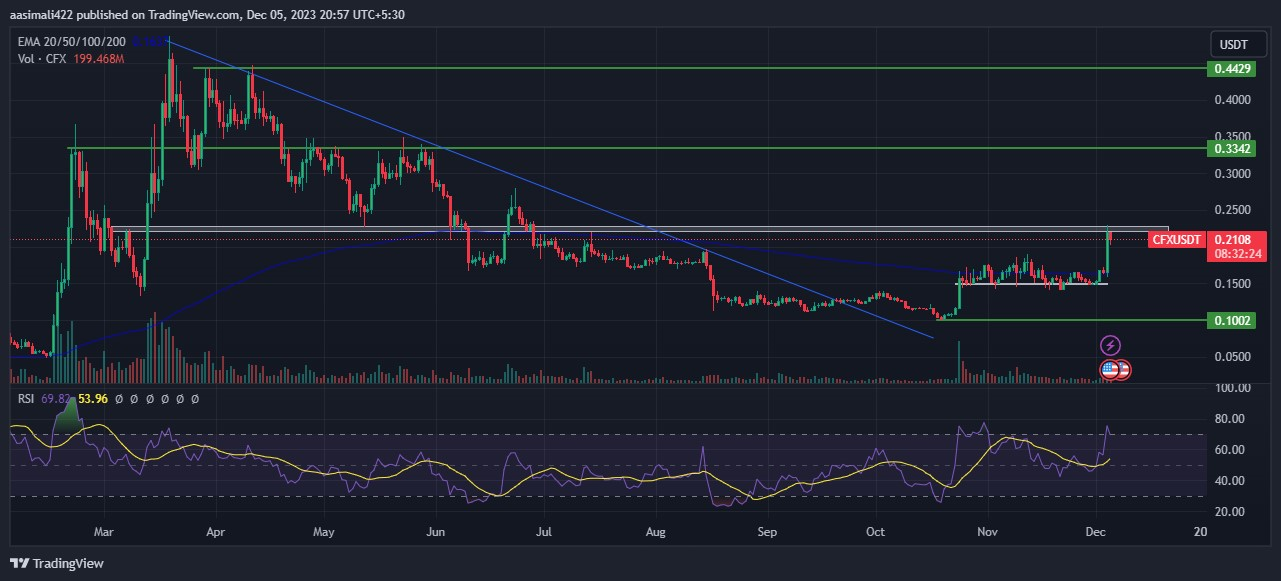This screenshot has height=581, width=1281.
Task: Click the Sep label on time axis
Action: [x=767, y=533]
